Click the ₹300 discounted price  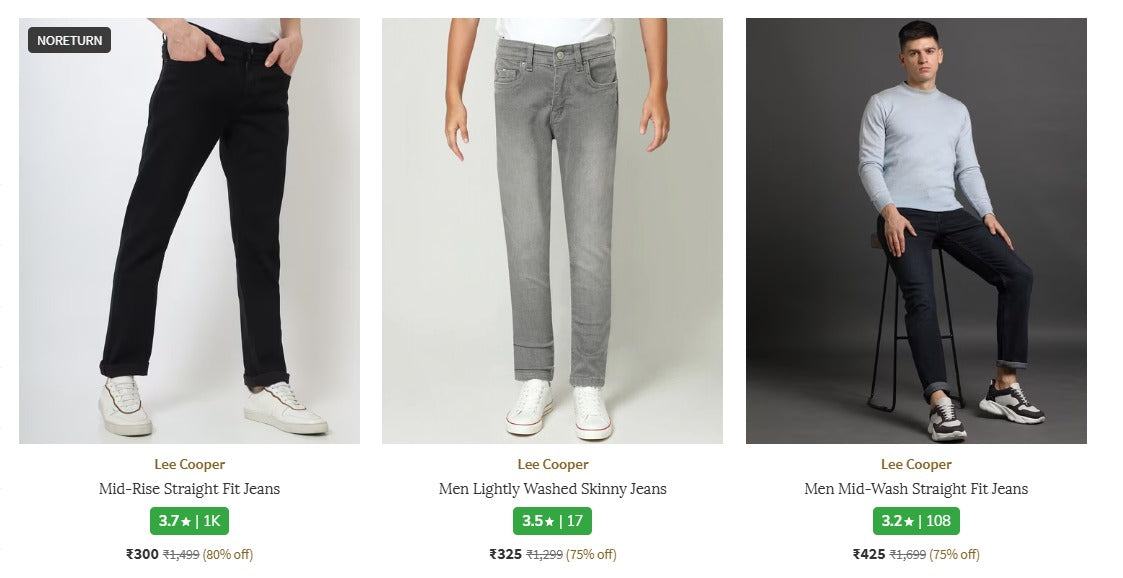coord(142,554)
